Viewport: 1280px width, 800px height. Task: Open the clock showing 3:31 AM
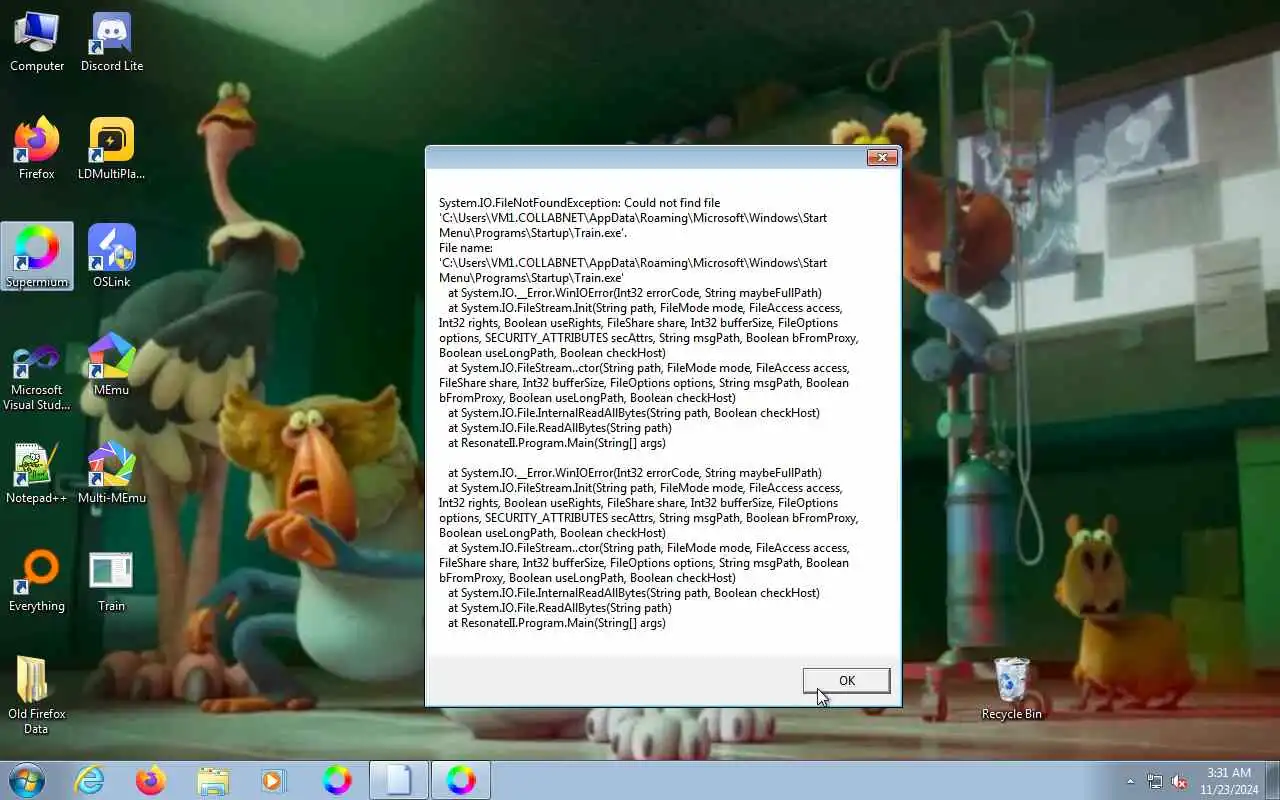[x=1228, y=781]
